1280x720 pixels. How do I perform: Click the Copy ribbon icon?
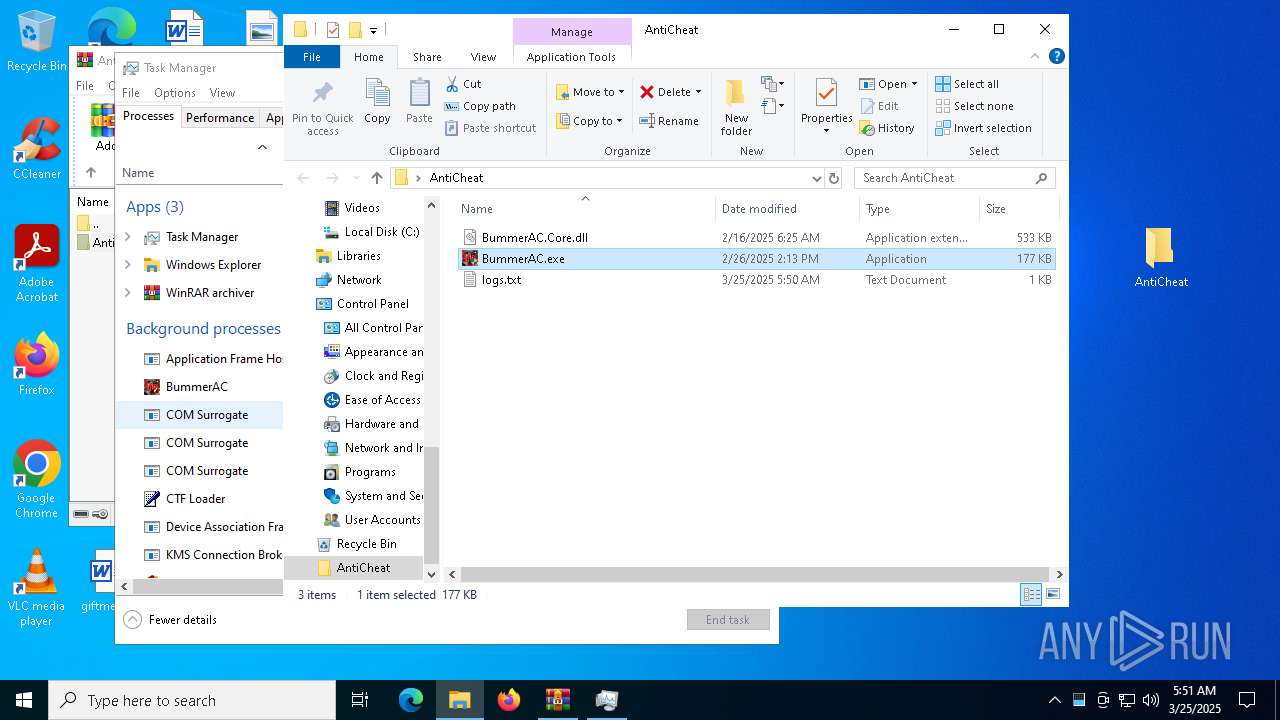coord(377,101)
